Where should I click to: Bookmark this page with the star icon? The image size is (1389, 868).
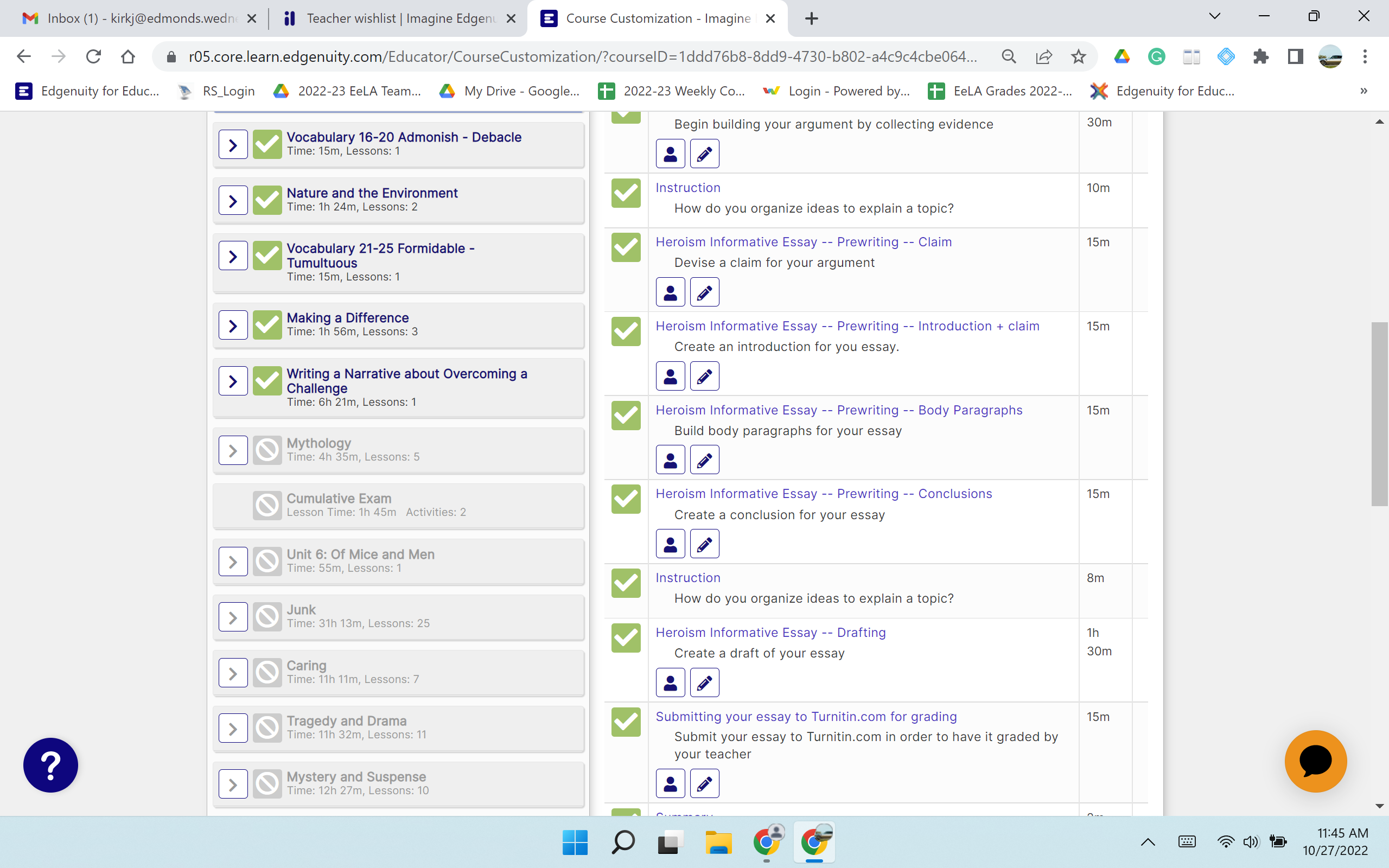click(1079, 56)
